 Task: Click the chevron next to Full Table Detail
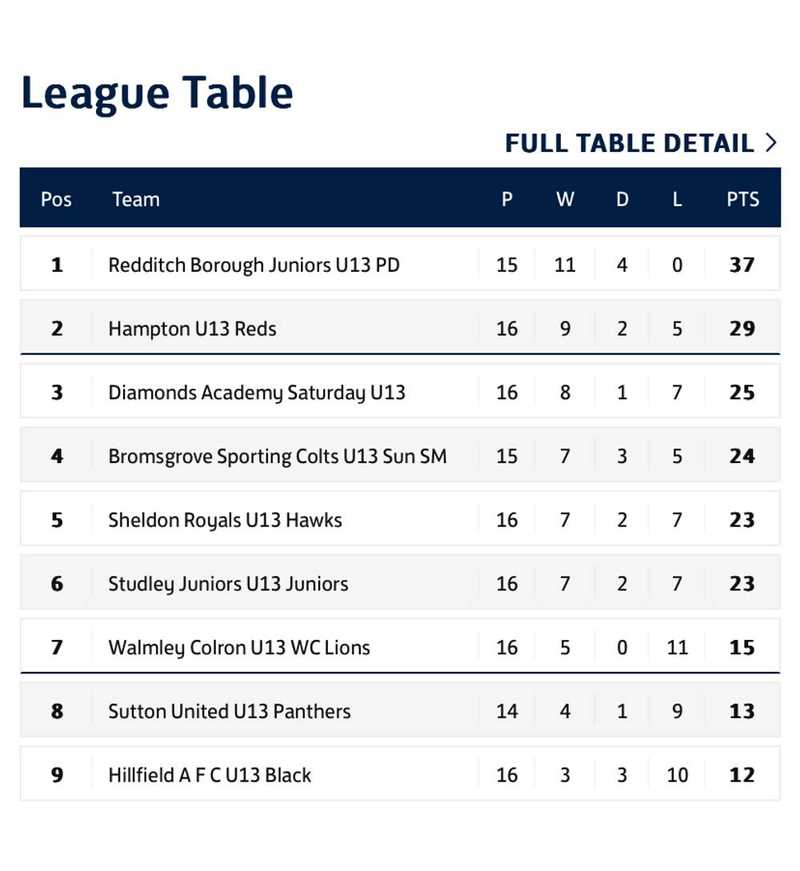[770, 143]
